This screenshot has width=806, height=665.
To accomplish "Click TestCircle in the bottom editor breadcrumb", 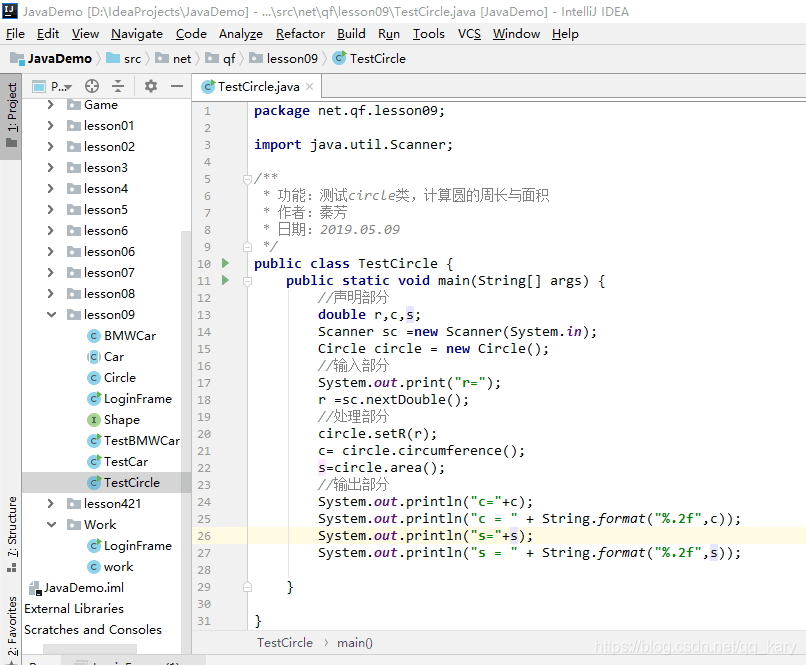I will (285, 643).
